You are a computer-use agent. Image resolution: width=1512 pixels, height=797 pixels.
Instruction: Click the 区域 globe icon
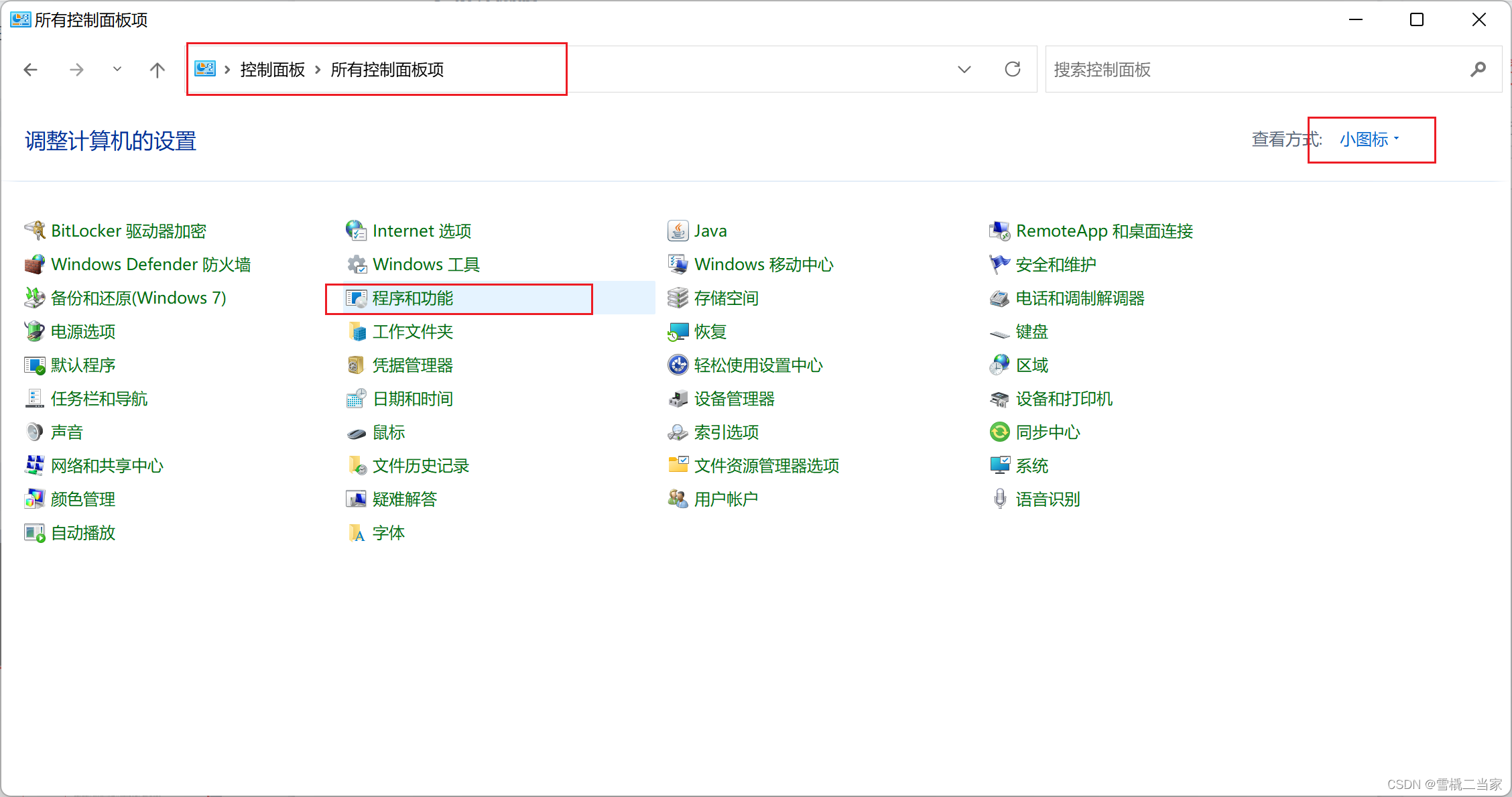point(1000,365)
